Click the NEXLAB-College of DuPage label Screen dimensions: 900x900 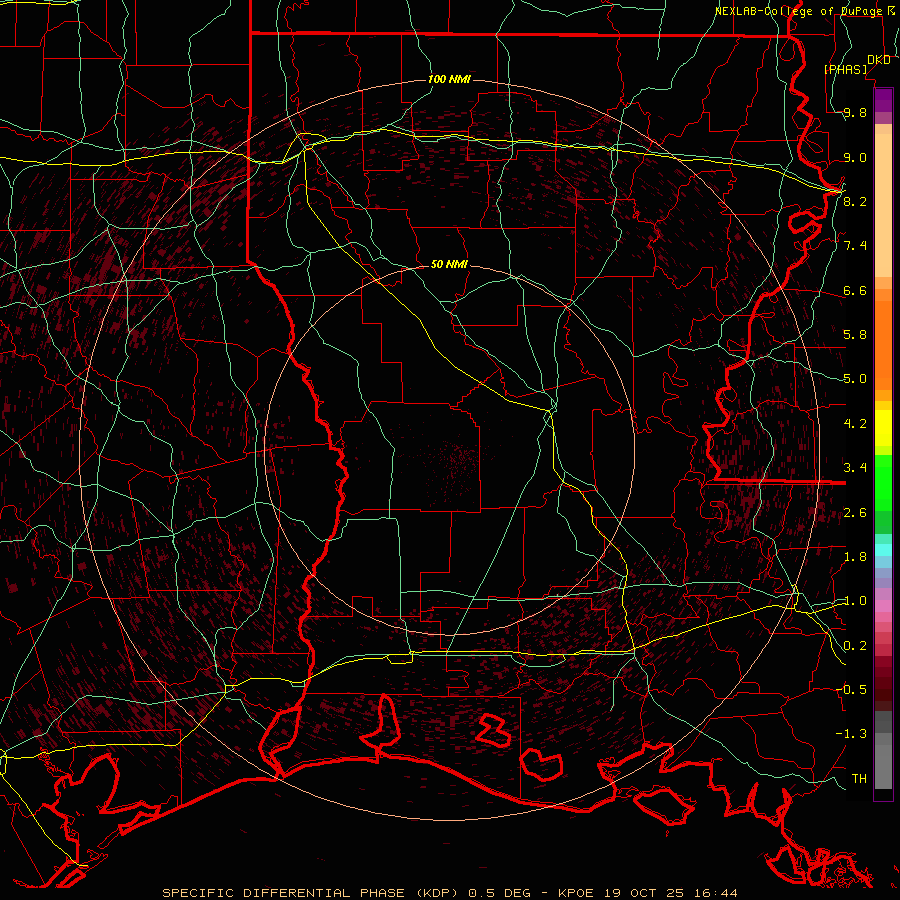(798, 11)
